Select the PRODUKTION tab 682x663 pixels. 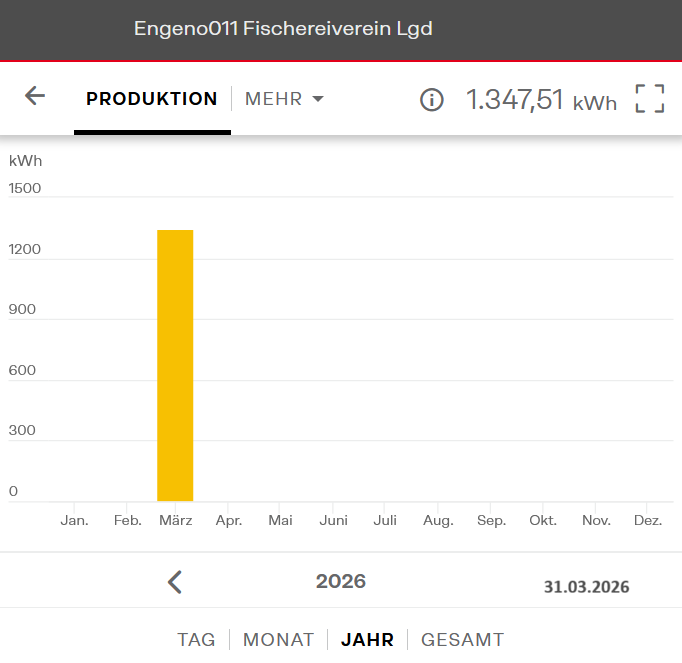[x=152, y=99]
